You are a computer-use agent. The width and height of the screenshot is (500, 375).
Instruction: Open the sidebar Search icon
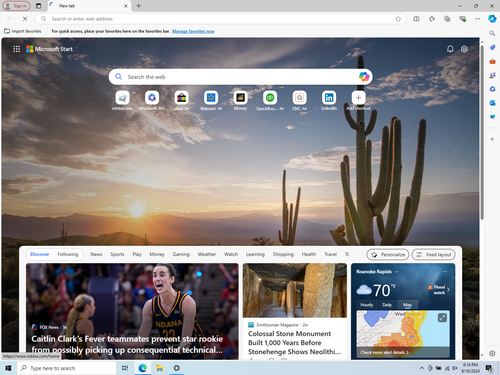pyautogui.click(x=492, y=33)
